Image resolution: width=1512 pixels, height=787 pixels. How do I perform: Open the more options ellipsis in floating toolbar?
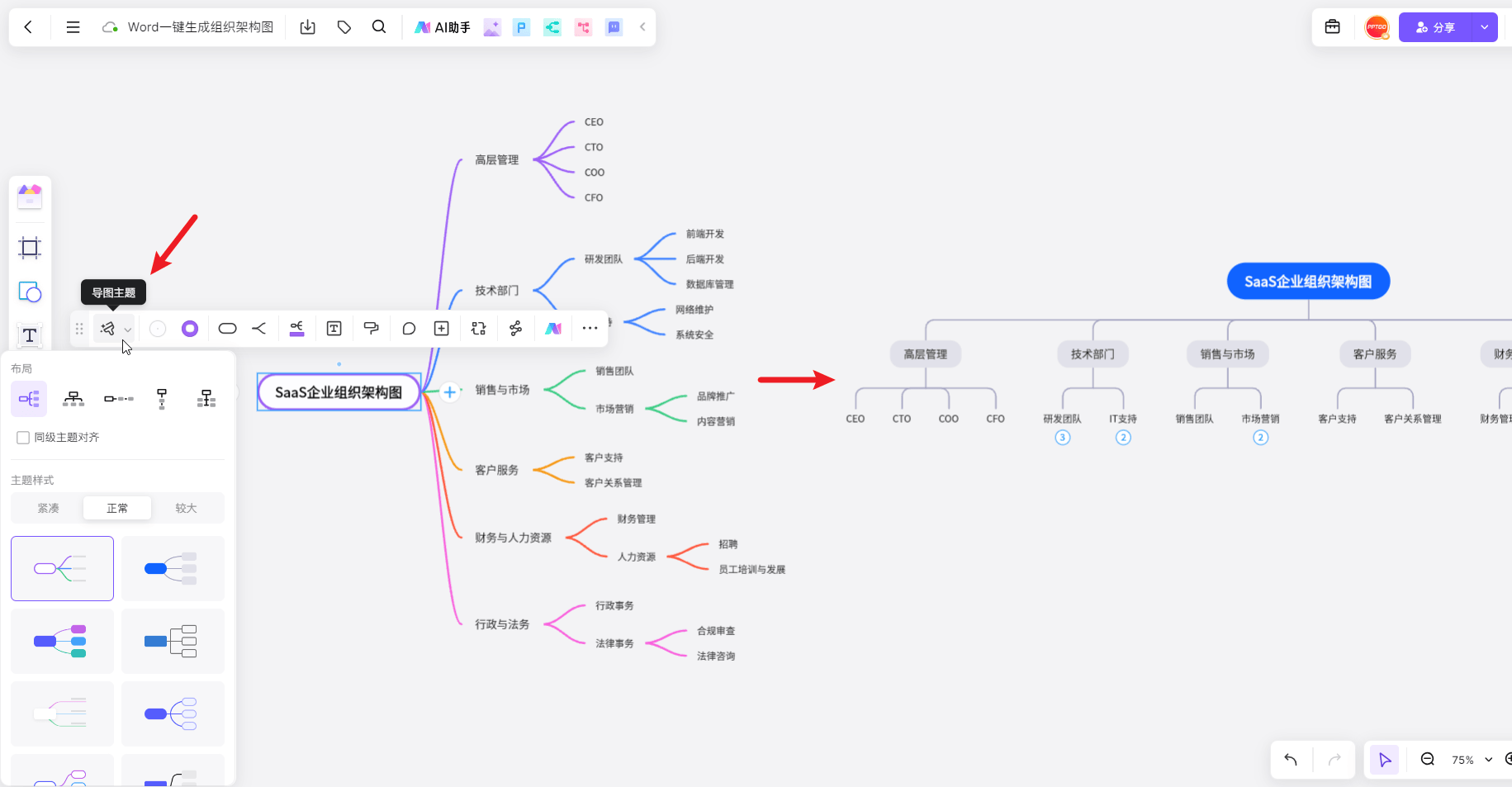pyautogui.click(x=590, y=329)
